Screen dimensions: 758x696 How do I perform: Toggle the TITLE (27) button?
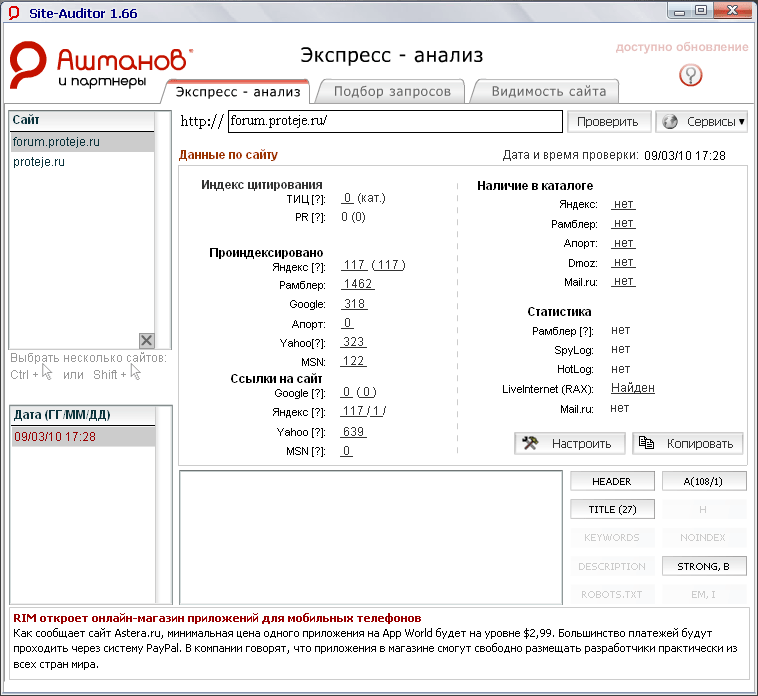pos(612,509)
